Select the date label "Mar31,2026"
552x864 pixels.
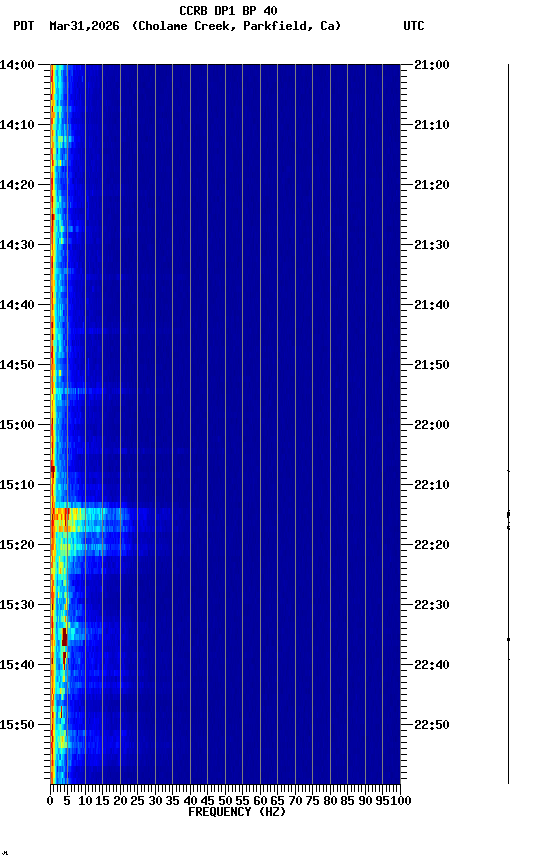click(x=84, y=26)
